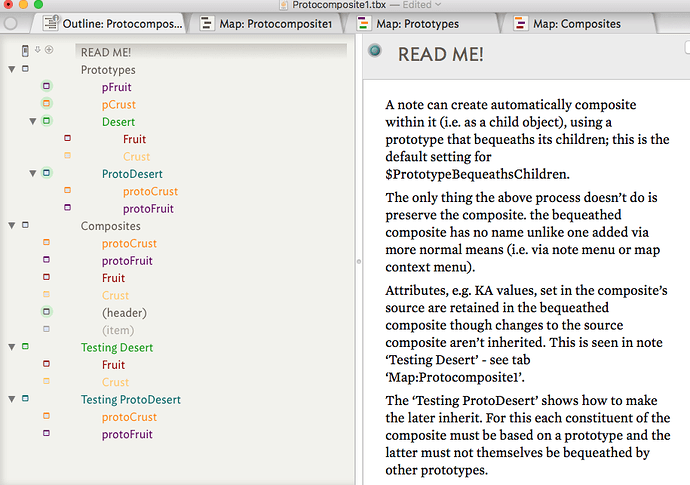The height and width of the screenshot is (485, 690).
Task: Click the note text 'Map:Protocomposite1'
Action: 455,377
